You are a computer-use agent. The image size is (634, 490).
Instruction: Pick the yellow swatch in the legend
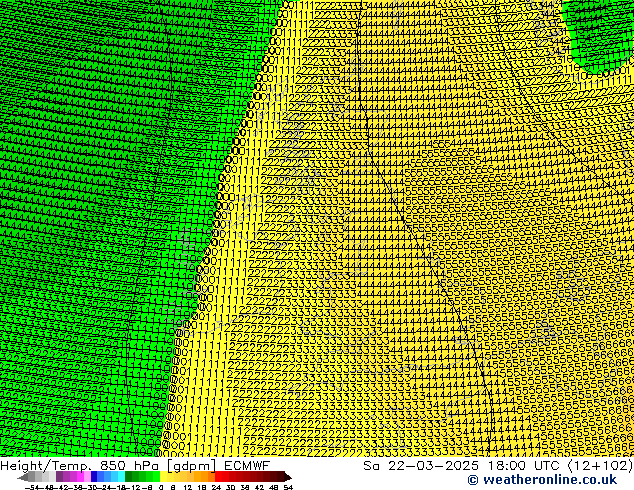click(171, 476)
